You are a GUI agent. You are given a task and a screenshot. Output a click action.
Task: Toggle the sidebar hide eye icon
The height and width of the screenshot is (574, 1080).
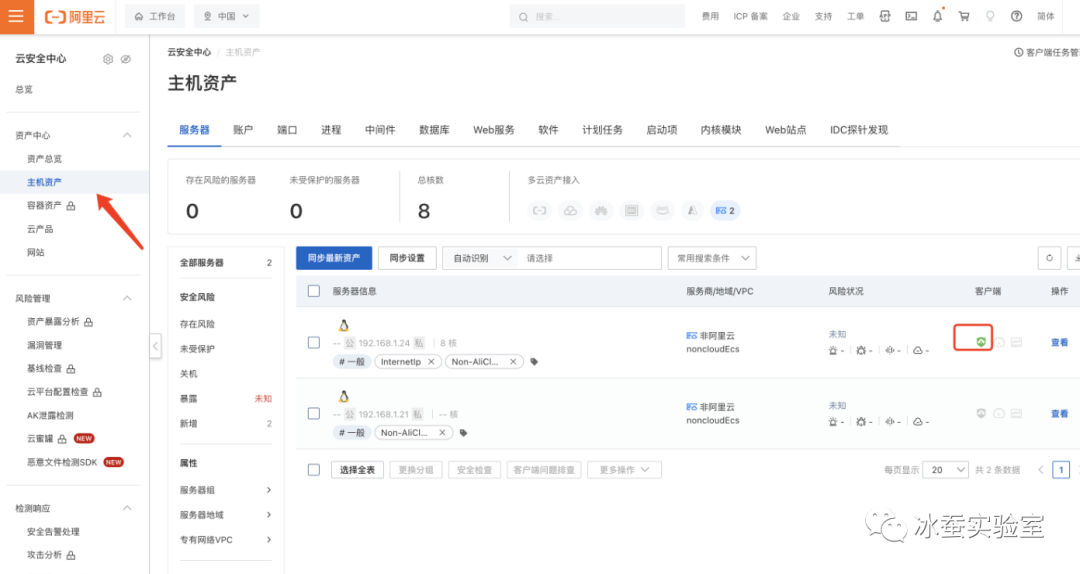tap(125, 59)
